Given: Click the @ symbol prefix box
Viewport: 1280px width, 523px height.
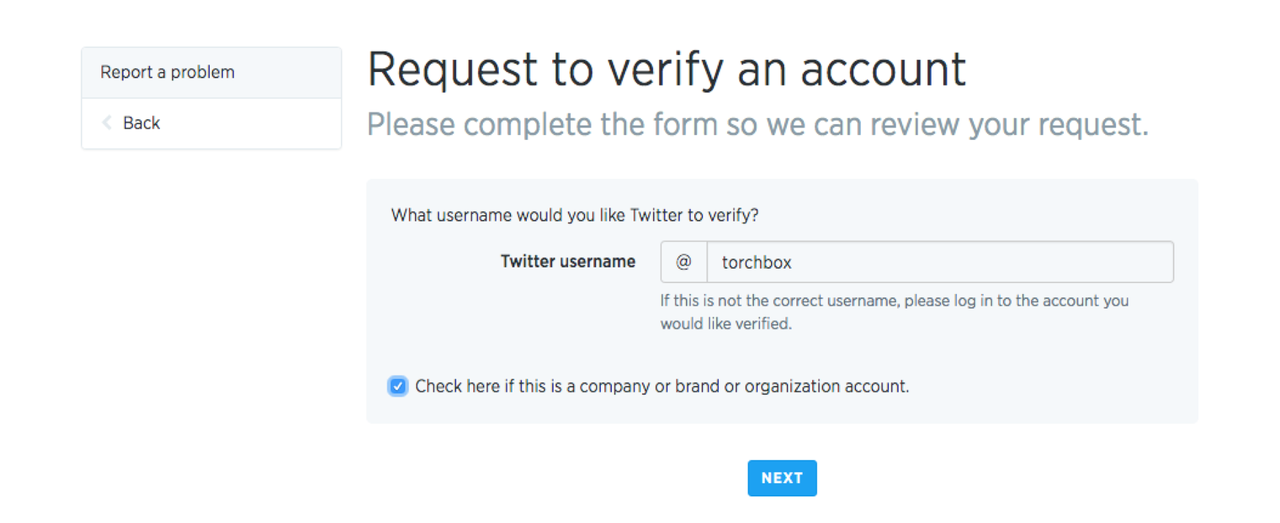Looking at the screenshot, I should (684, 262).
